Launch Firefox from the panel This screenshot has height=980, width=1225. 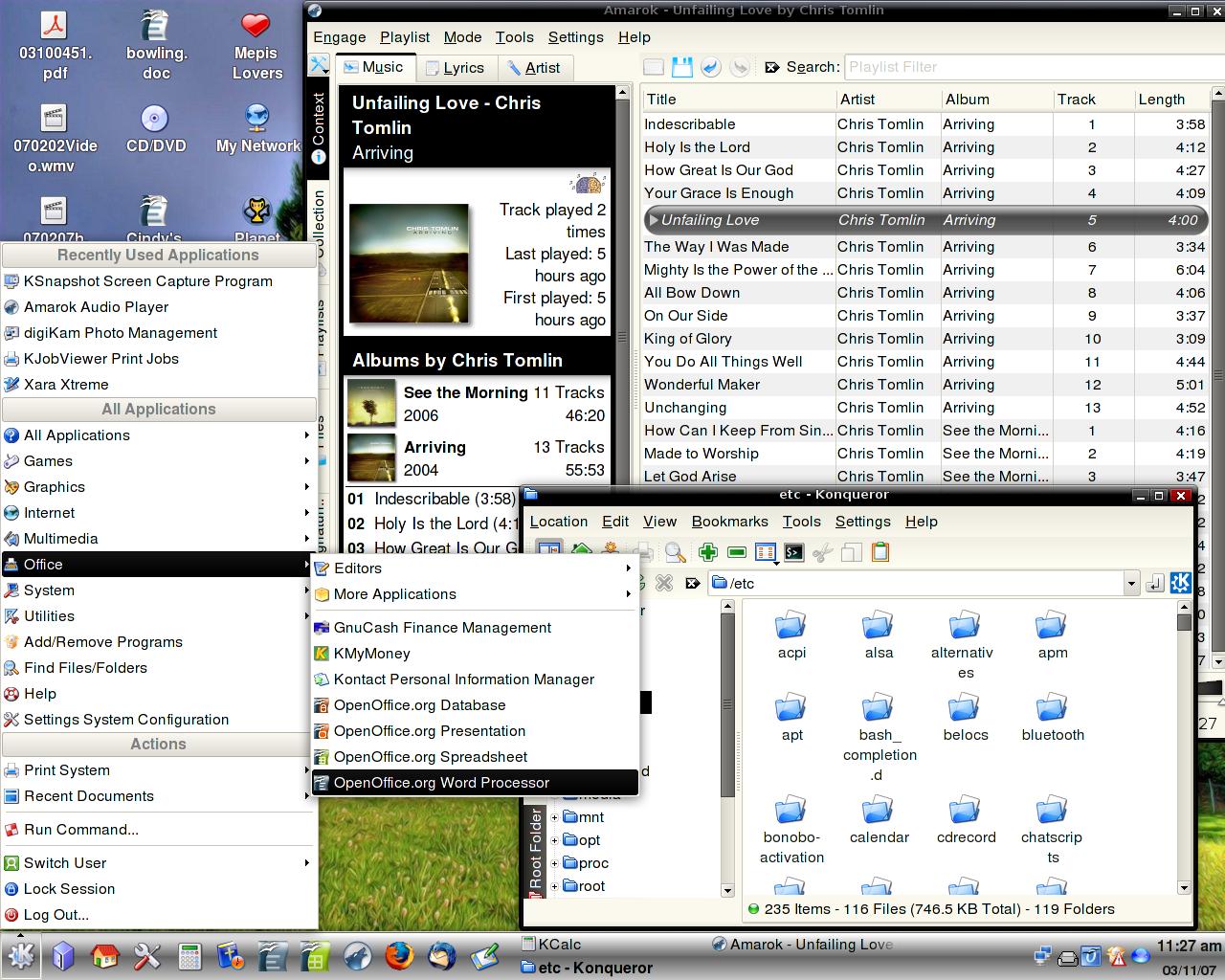coord(399,955)
